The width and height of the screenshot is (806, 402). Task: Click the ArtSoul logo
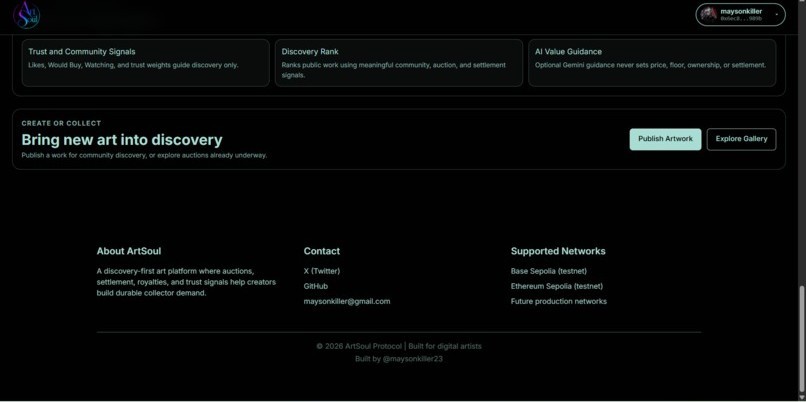[27, 14]
